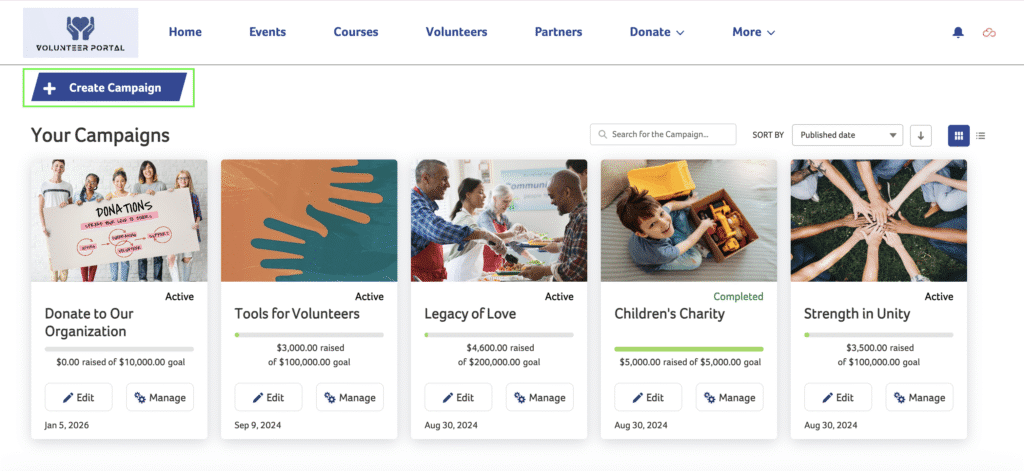Switch to grid view layout

coord(958,135)
